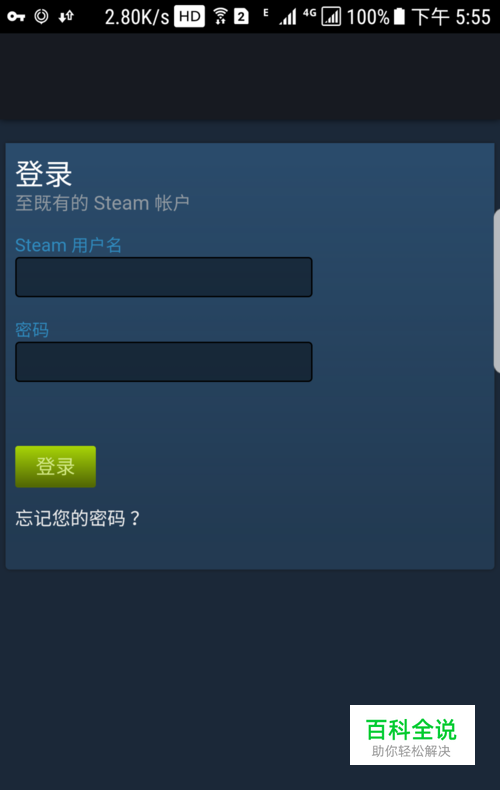This screenshot has width=500, height=790.
Task: Click the Steam 用户名 field label
Action: point(69,245)
